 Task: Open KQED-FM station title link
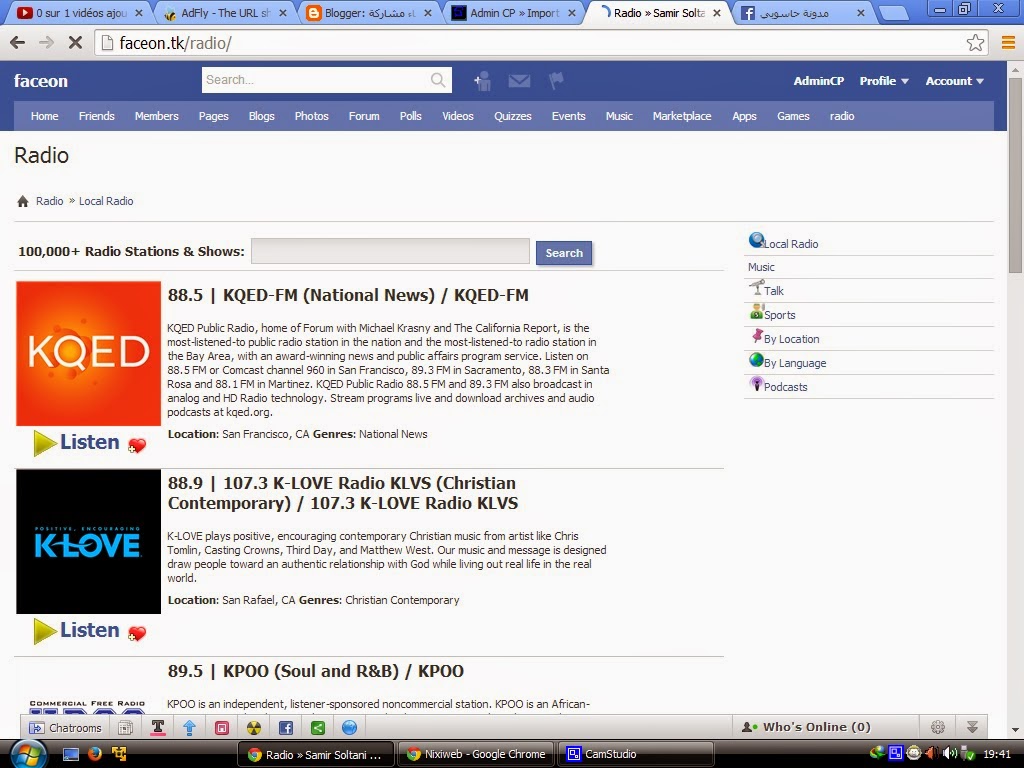coord(348,295)
